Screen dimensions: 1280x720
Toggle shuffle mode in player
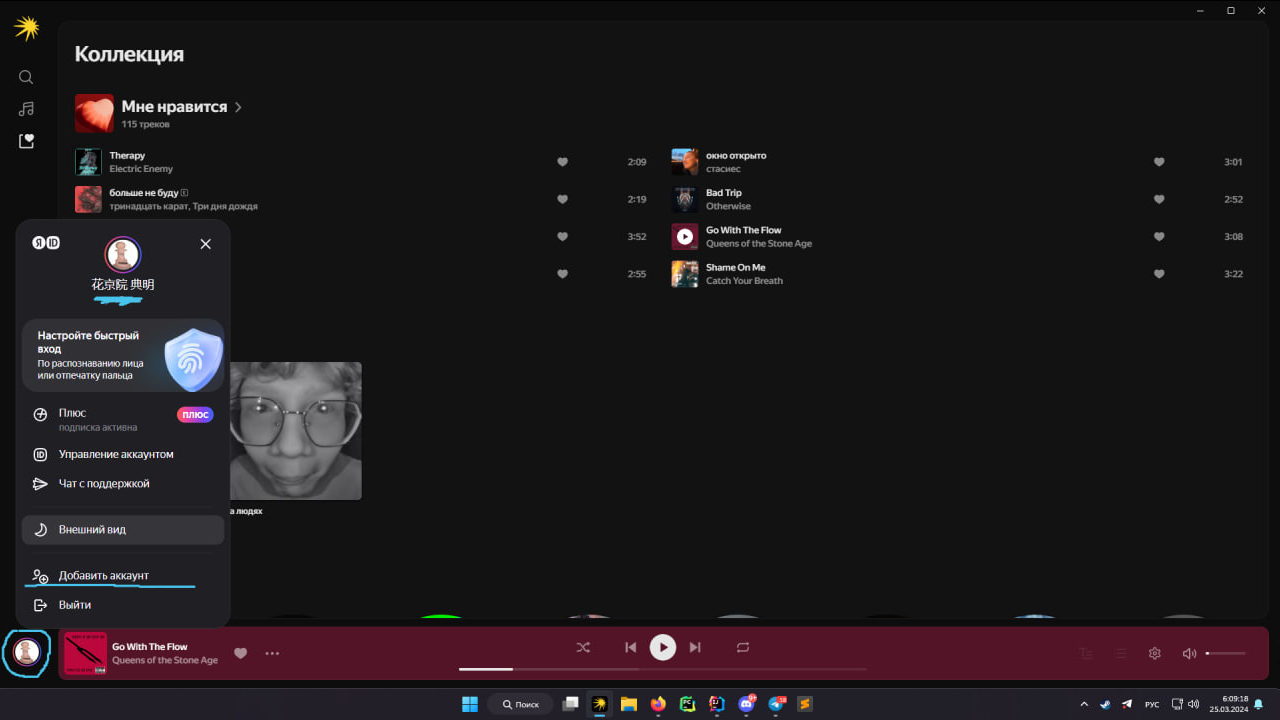pyautogui.click(x=583, y=647)
